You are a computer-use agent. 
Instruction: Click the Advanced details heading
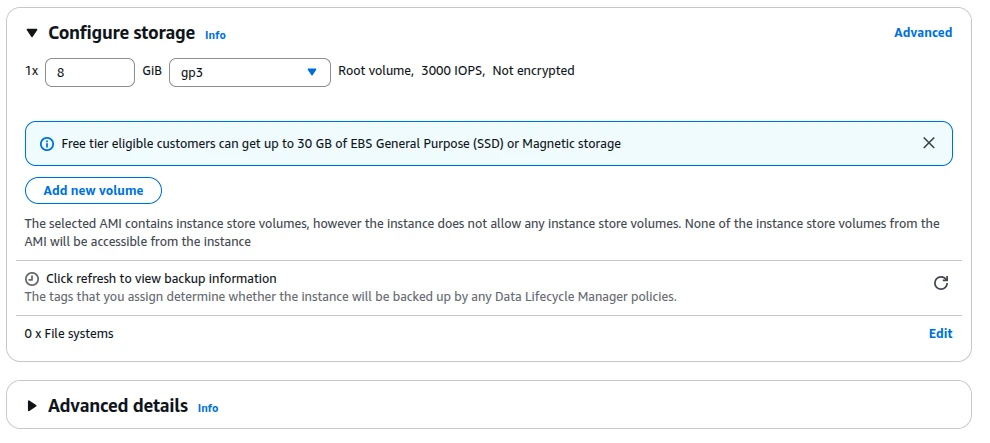point(118,405)
